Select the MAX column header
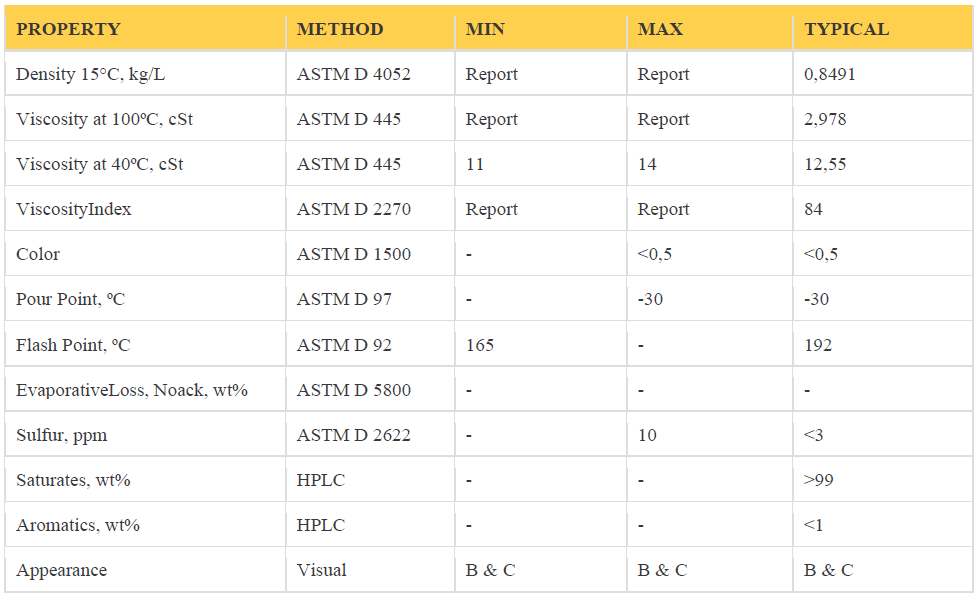 point(660,29)
